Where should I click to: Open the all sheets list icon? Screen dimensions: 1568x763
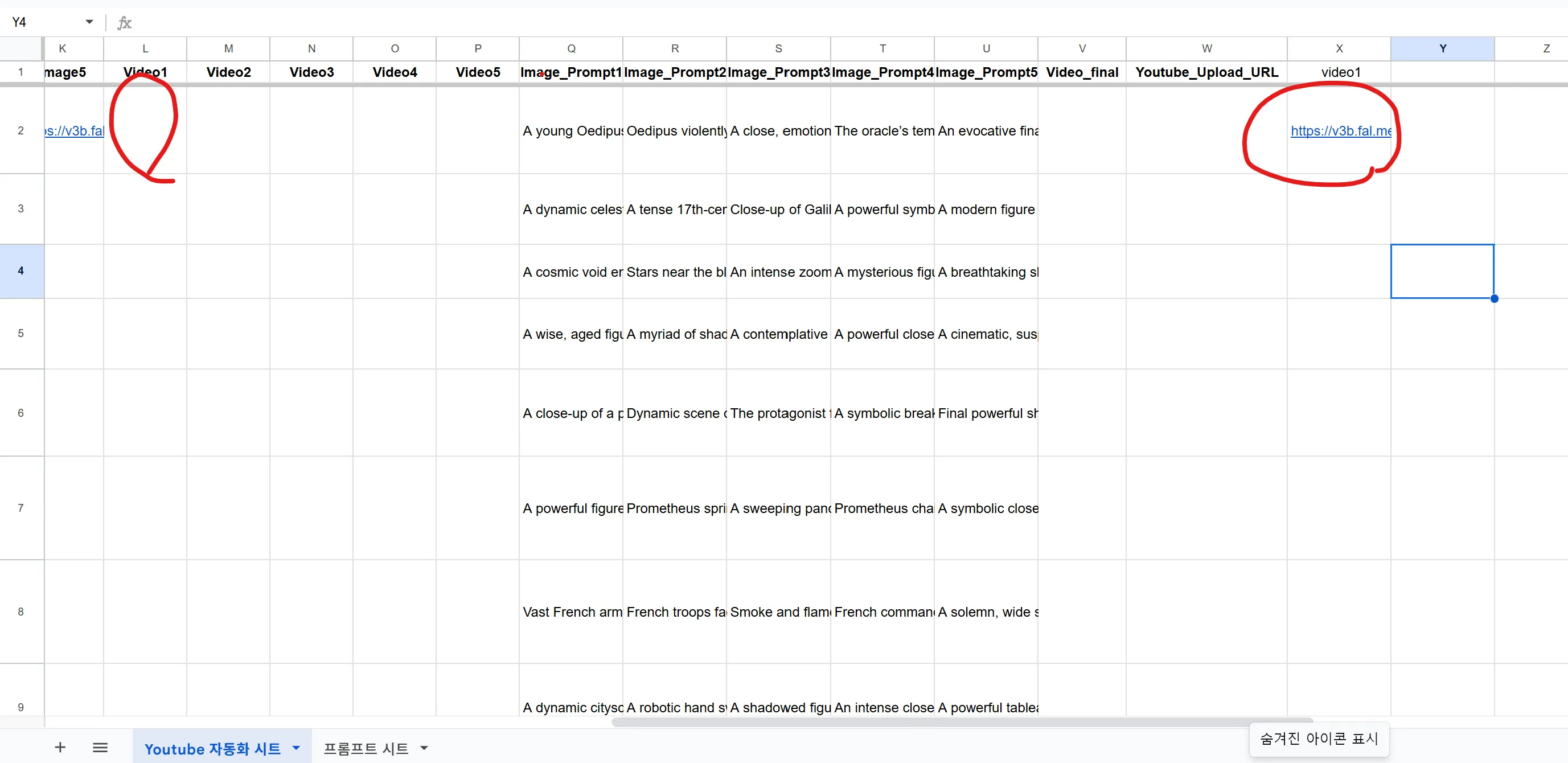tap(100, 747)
